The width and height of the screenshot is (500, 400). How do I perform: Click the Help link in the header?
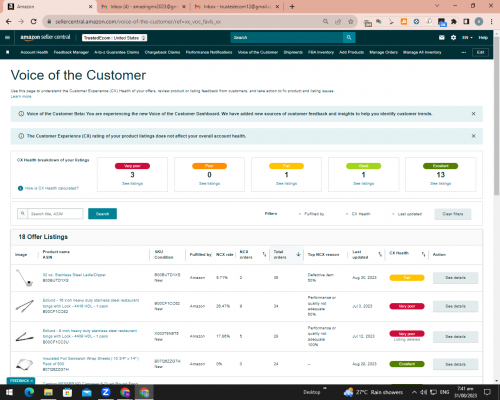(483, 38)
